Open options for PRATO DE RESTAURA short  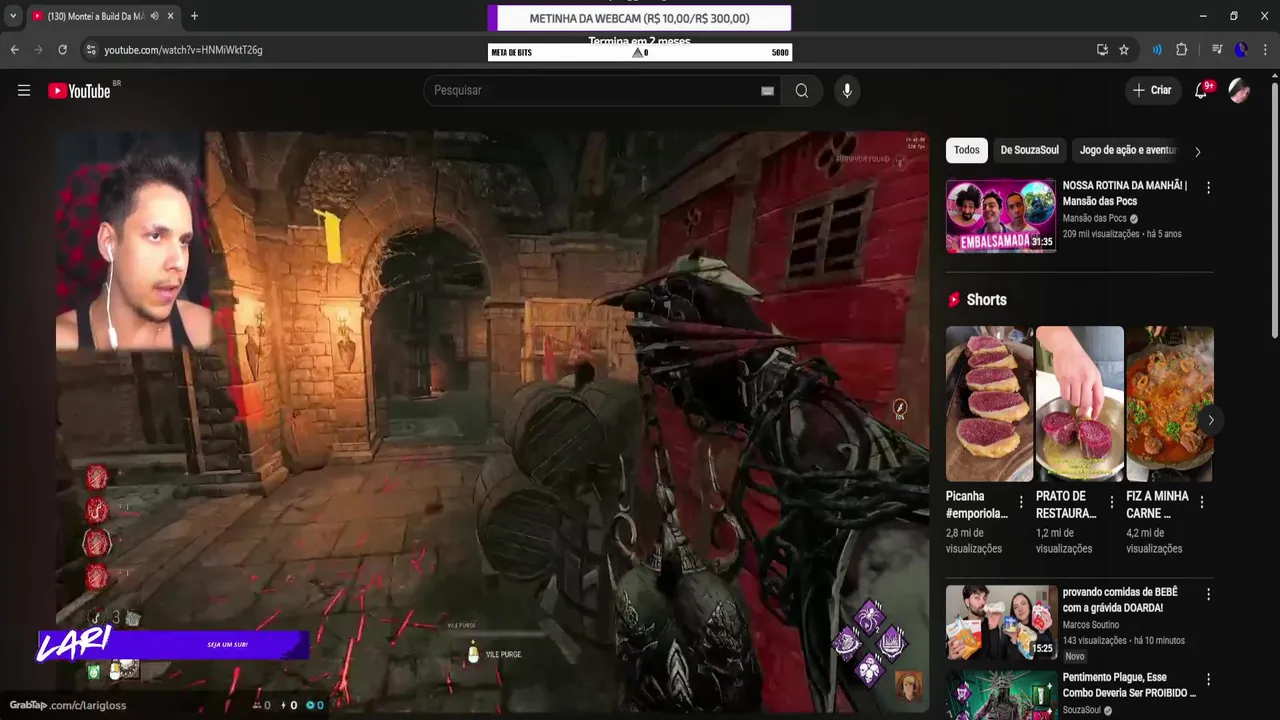pyautogui.click(x=1111, y=502)
